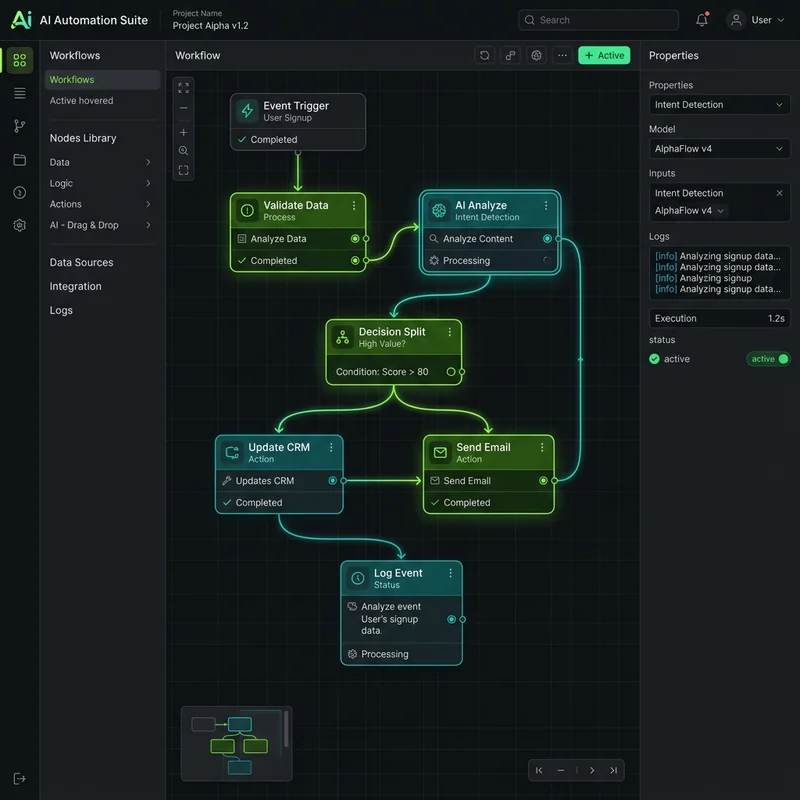Open the branch icon in left rail
The height and width of the screenshot is (800, 800).
pos(19,126)
